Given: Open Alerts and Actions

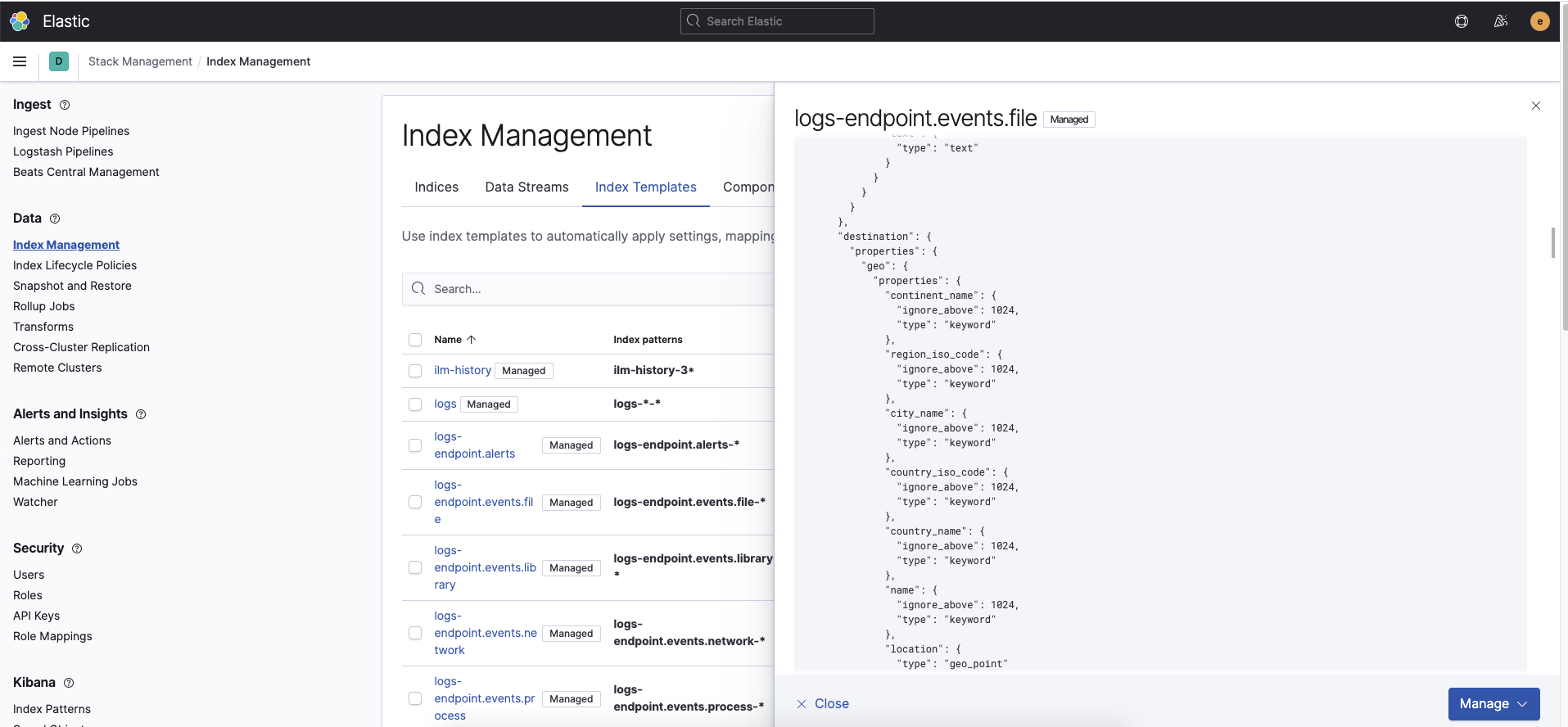Looking at the screenshot, I should pyautogui.click(x=62, y=440).
